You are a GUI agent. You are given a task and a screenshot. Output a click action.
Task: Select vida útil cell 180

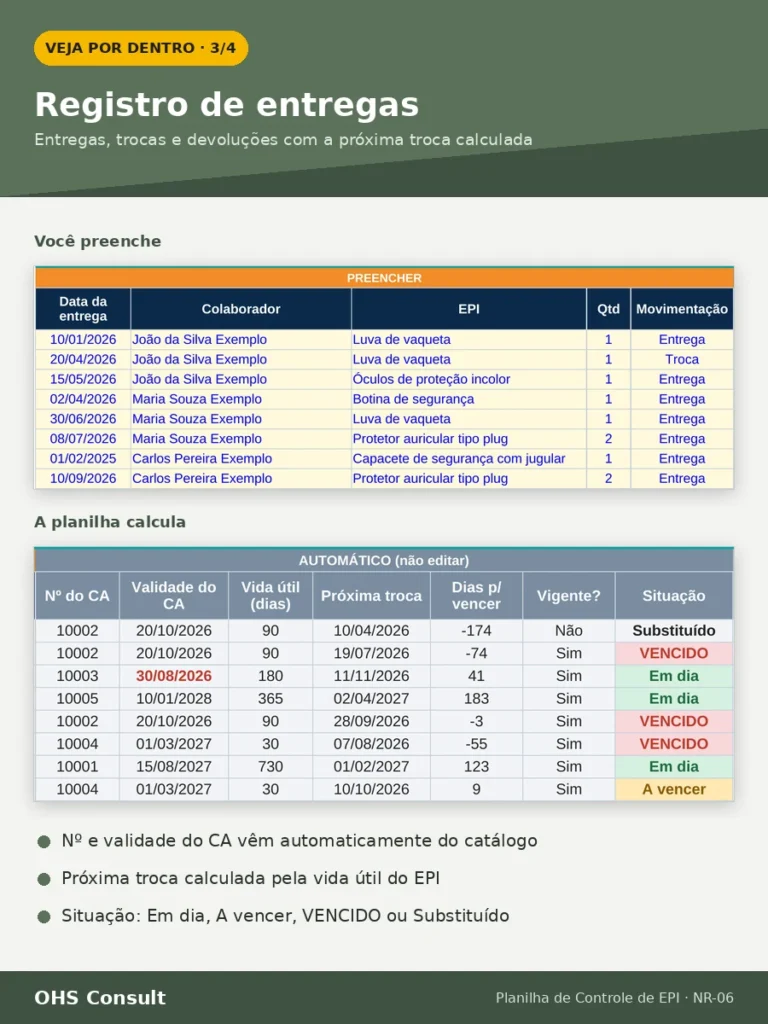(270, 676)
